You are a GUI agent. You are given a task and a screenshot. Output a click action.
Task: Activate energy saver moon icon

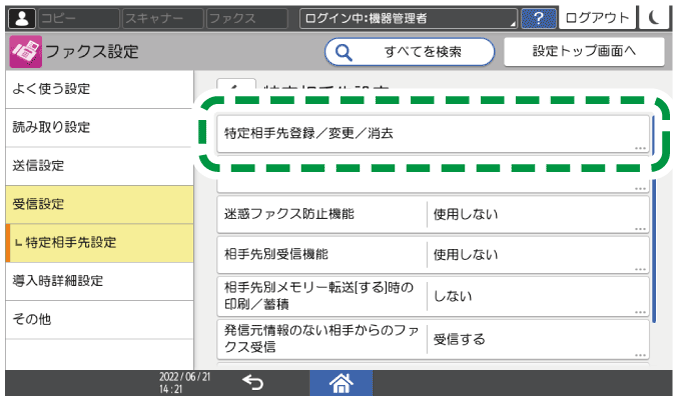654,17
